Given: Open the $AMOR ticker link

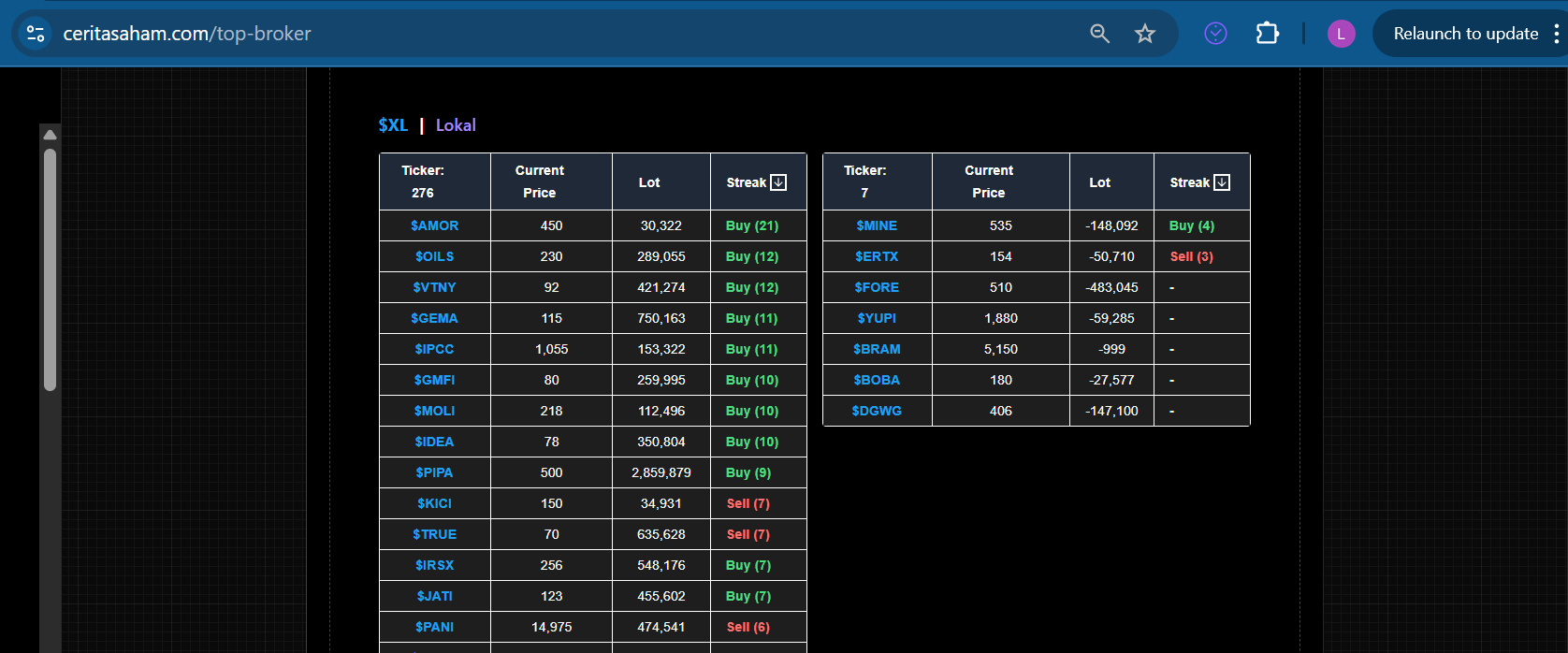Looking at the screenshot, I should point(434,225).
